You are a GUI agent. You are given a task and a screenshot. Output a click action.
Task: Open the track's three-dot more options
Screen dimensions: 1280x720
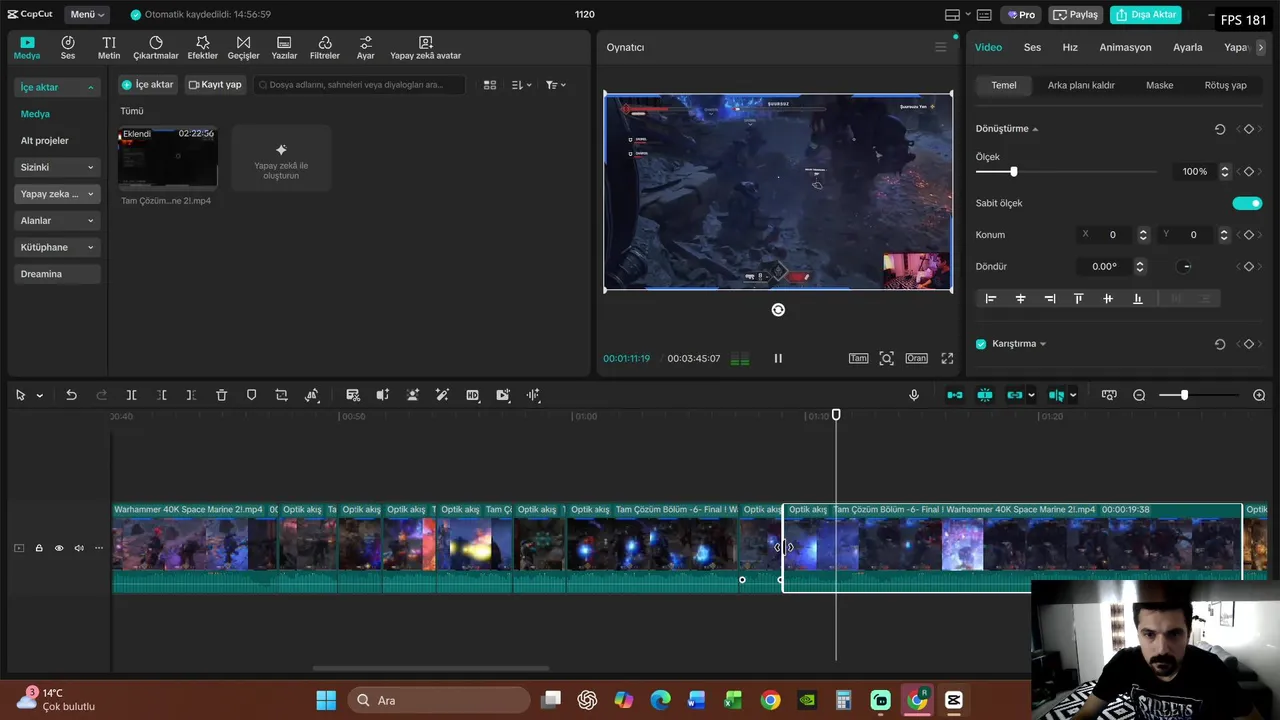[98, 548]
